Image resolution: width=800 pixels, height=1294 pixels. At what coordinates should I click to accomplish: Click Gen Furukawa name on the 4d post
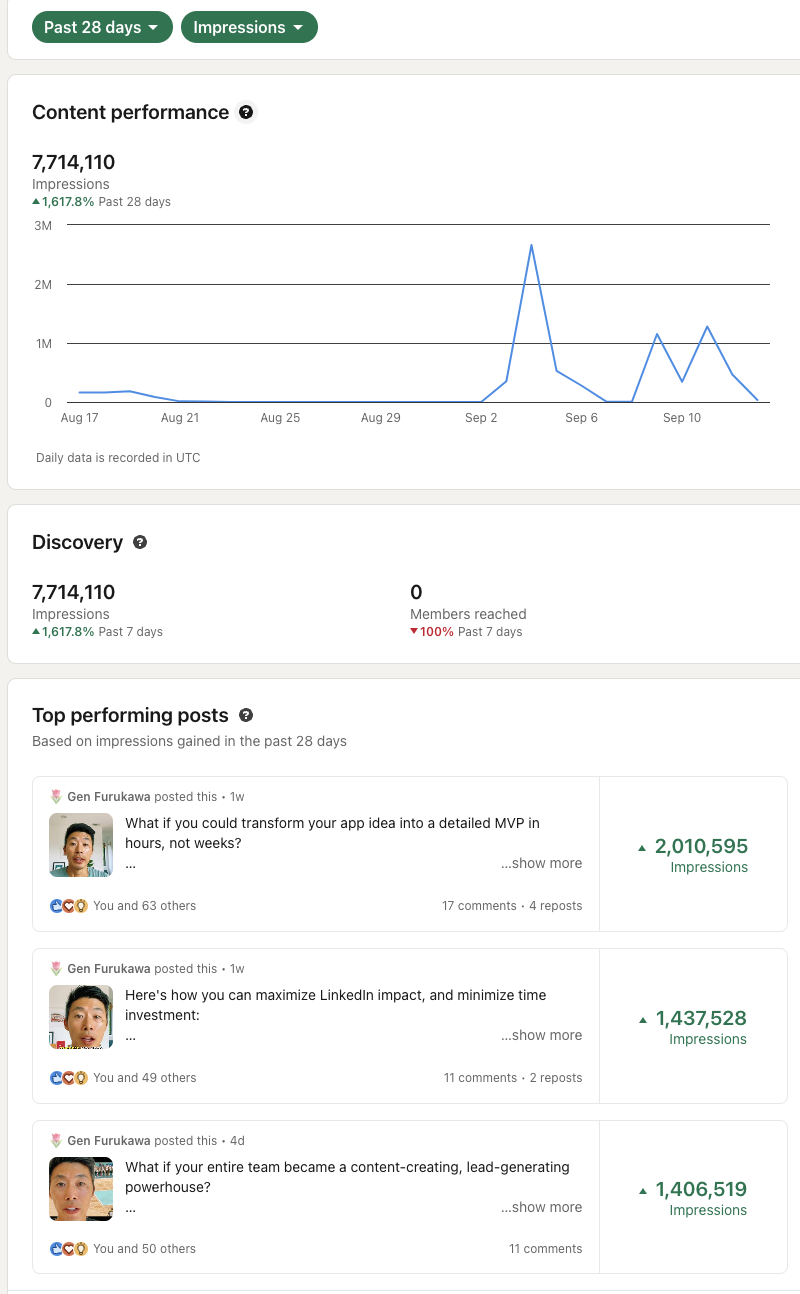point(109,1141)
